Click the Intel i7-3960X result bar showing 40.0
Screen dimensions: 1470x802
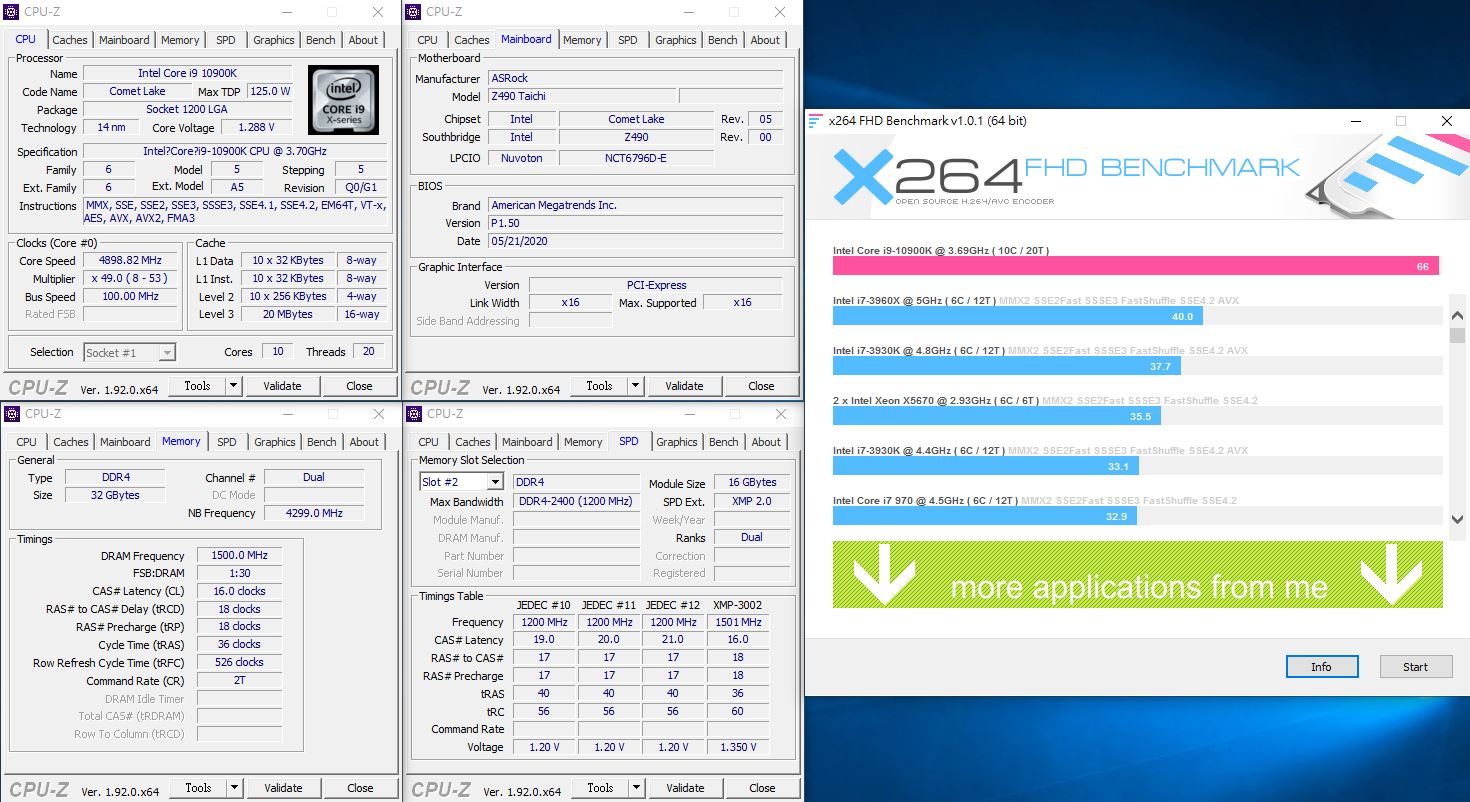click(x=1018, y=317)
